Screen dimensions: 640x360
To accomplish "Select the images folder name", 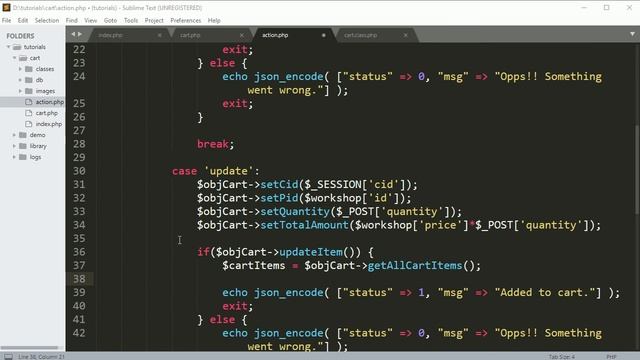I will (x=45, y=91).
